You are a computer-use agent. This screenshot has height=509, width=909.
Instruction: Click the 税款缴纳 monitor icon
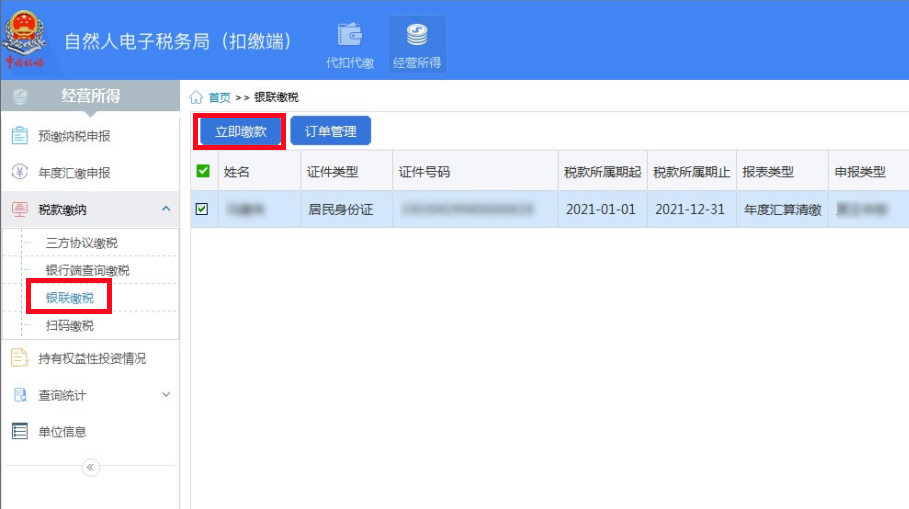pyautogui.click(x=19, y=209)
